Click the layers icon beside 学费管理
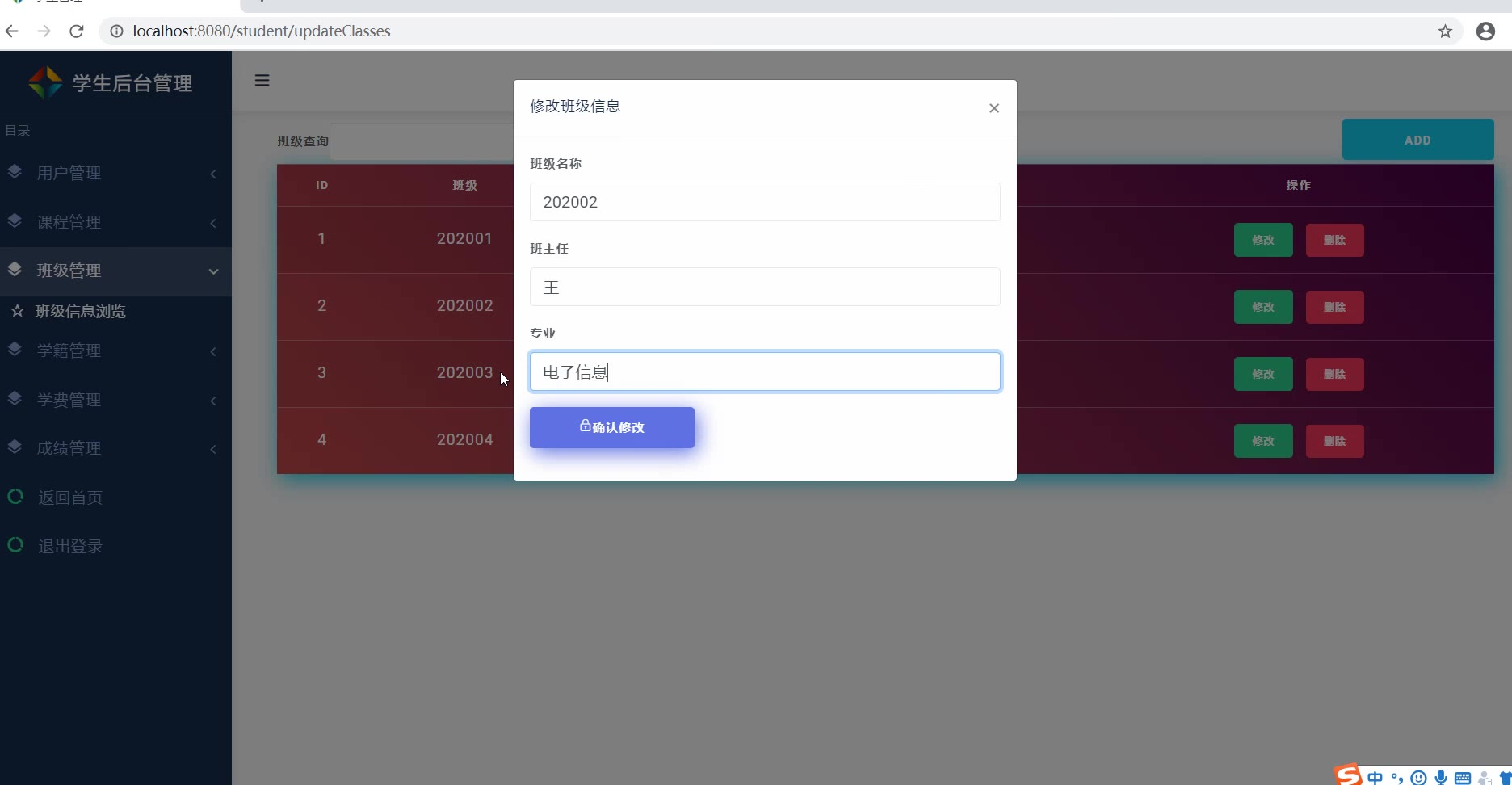The image size is (1512, 785). pos(15,398)
